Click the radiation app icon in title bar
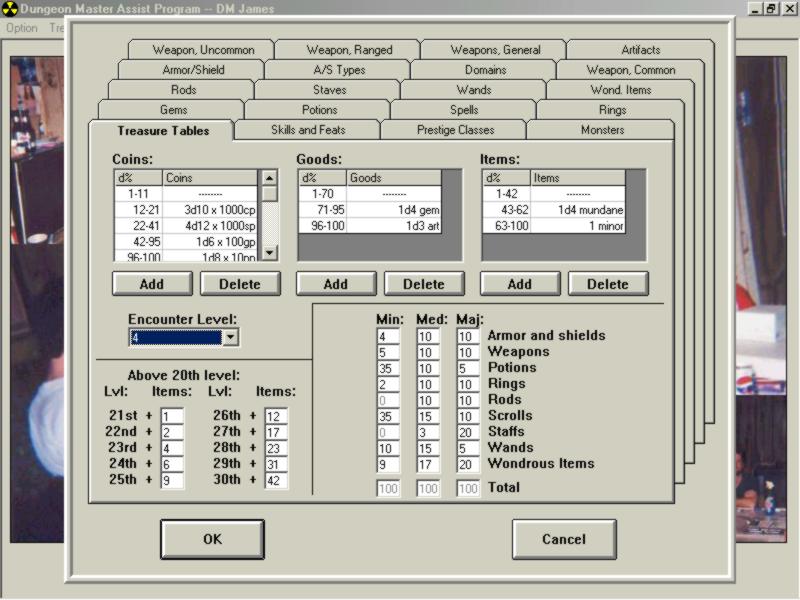Viewport: 800px width, 600px height. coord(8,9)
